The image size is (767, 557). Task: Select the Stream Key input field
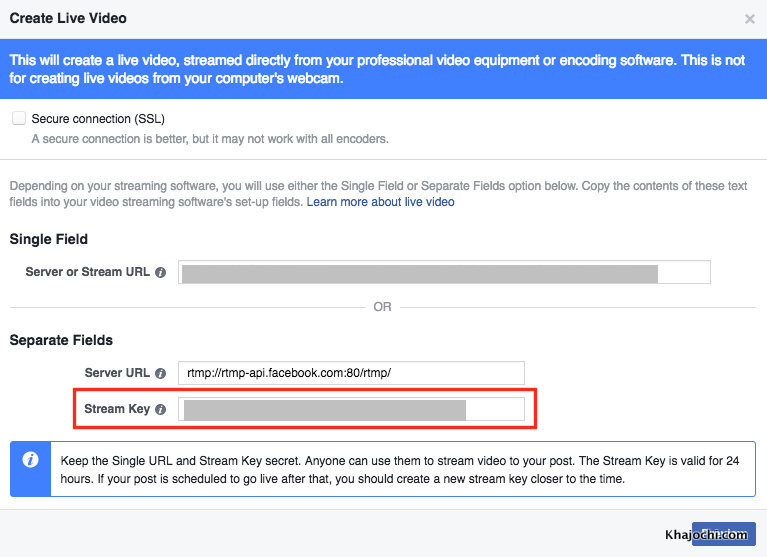coord(351,409)
